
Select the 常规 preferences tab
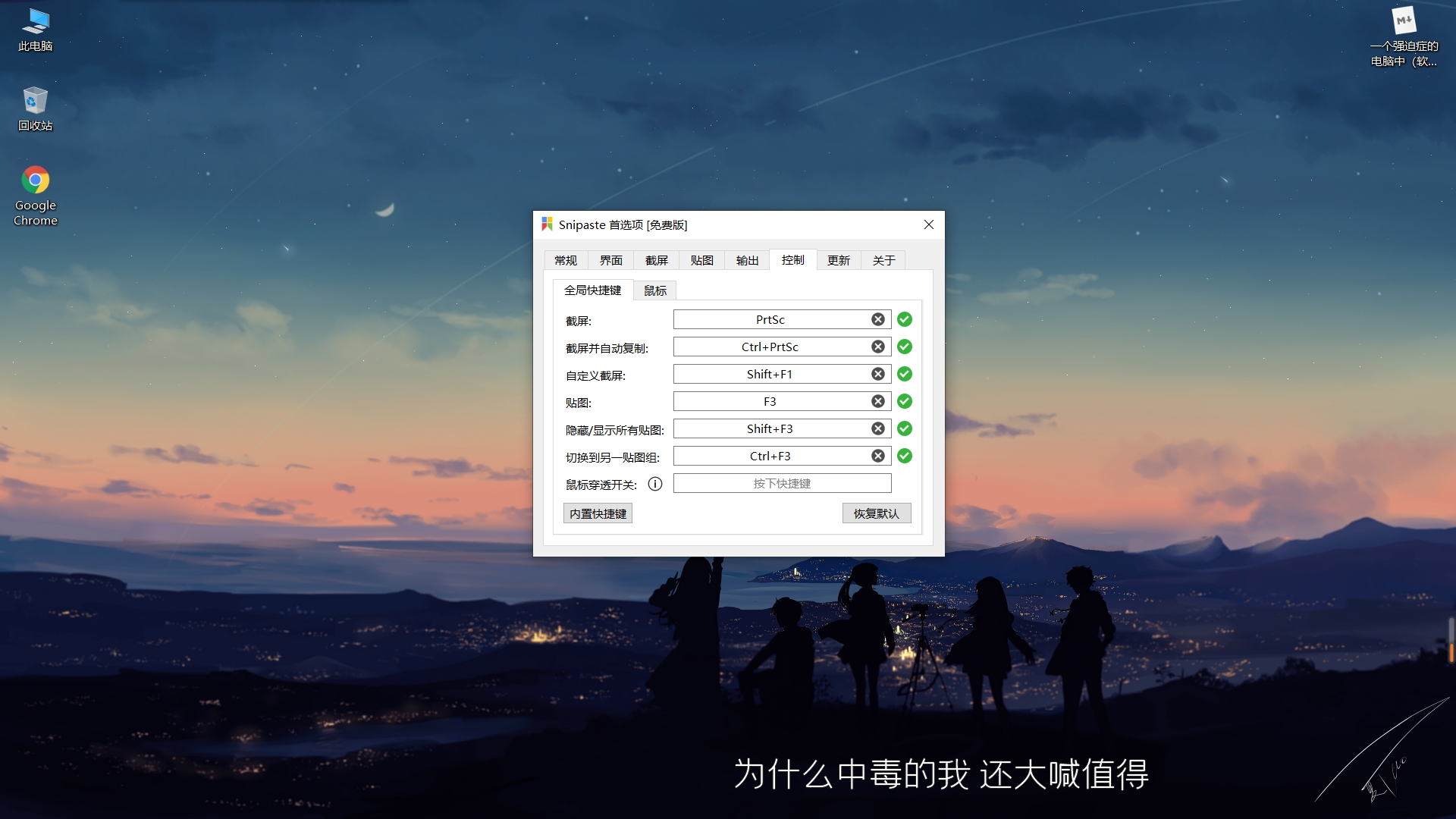(x=565, y=260)
